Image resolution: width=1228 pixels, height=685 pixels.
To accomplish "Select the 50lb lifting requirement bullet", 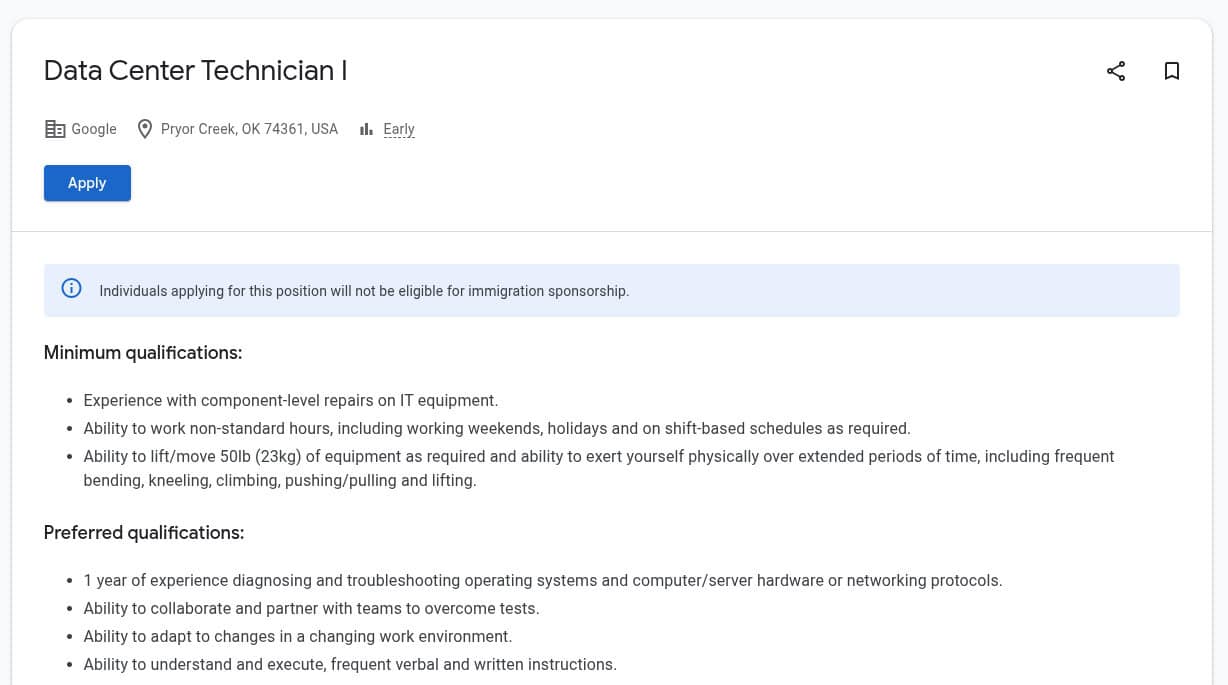I will (598, 456).
